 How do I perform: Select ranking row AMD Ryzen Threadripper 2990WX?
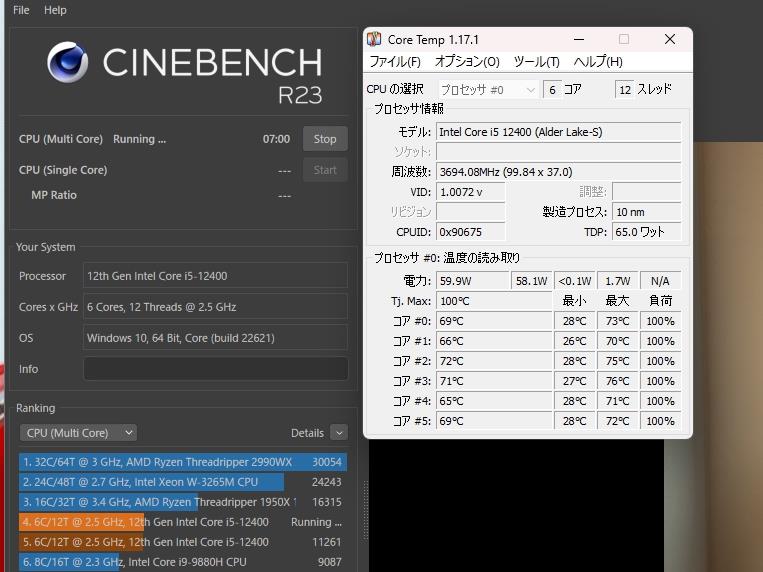click(183, 462)
